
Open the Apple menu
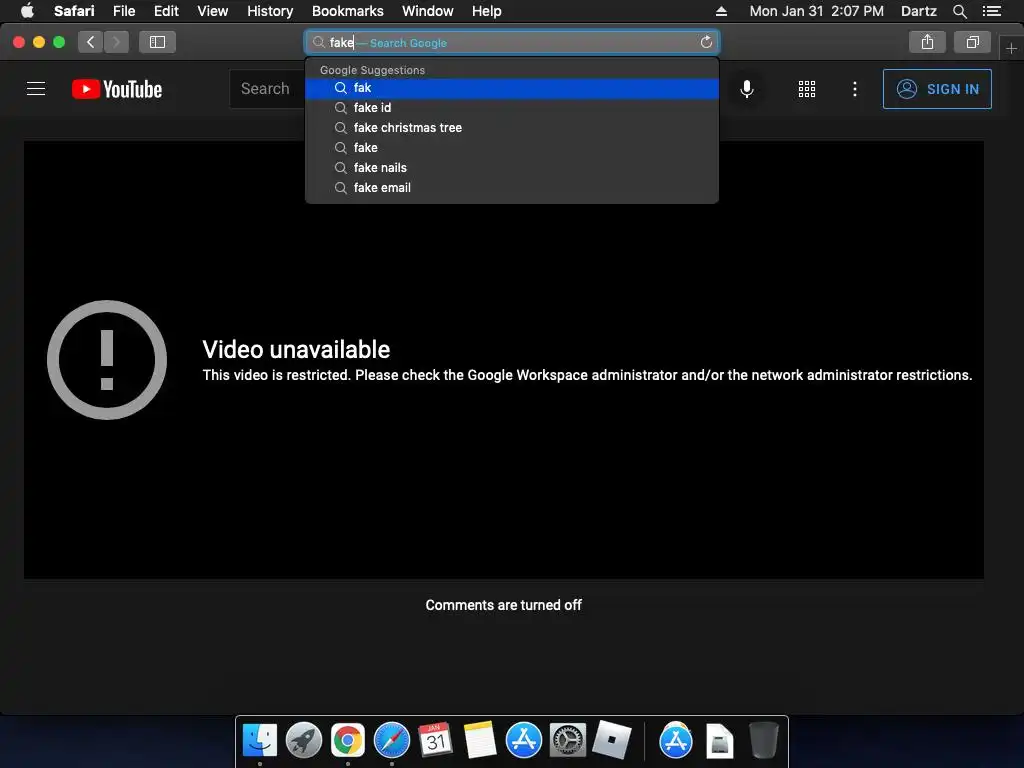[x=27, y=11]
